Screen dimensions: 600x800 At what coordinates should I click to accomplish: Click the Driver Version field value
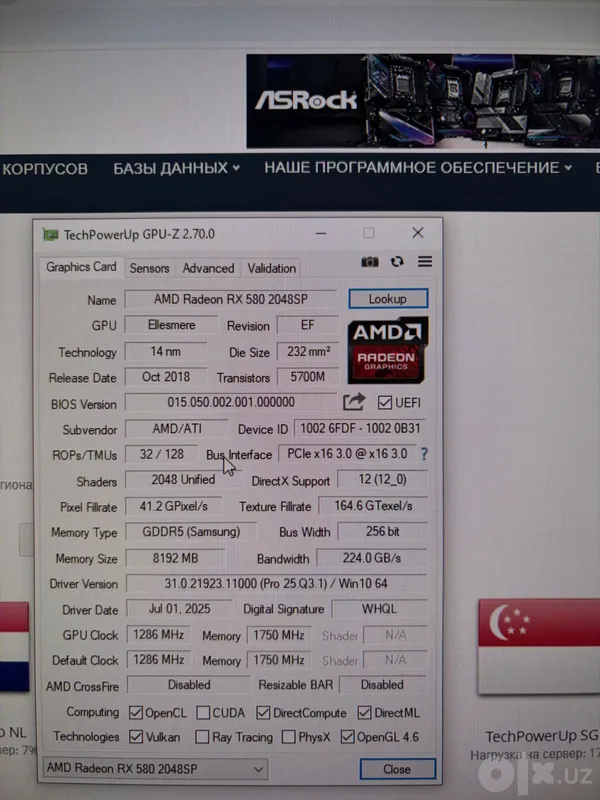276,583
